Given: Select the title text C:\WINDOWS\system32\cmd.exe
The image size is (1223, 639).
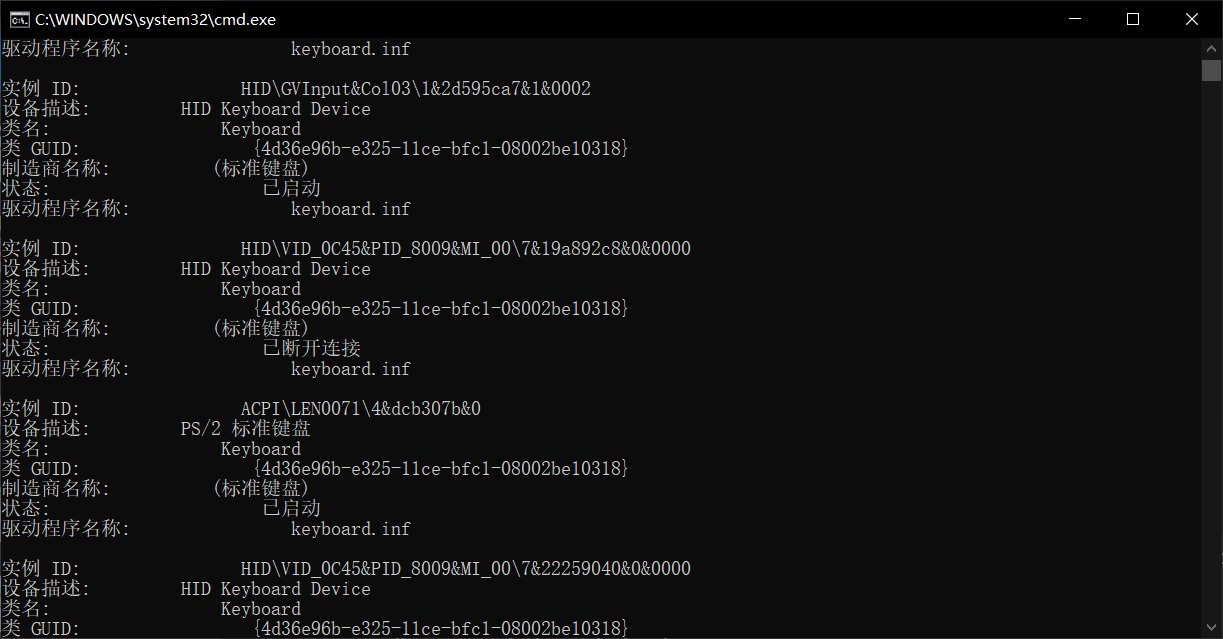Looking at the screenshot, I should [x=155, y=18].
